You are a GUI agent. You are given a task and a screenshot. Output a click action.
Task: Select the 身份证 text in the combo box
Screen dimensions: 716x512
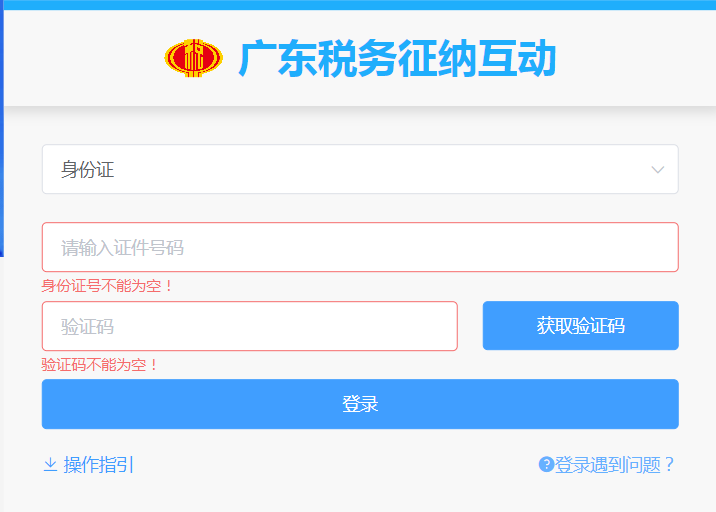pos(87,169)
